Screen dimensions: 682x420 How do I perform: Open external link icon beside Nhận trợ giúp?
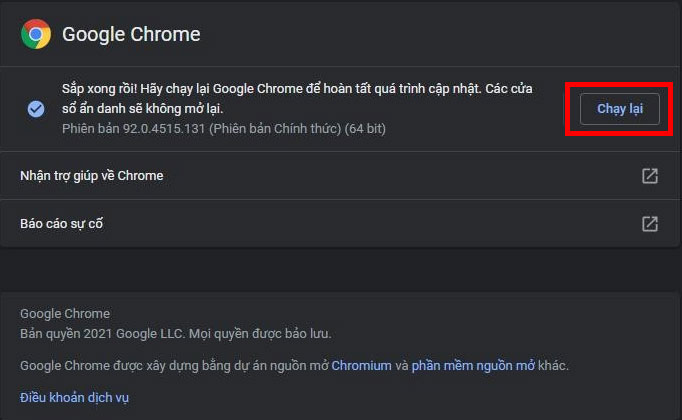point(650,176)
